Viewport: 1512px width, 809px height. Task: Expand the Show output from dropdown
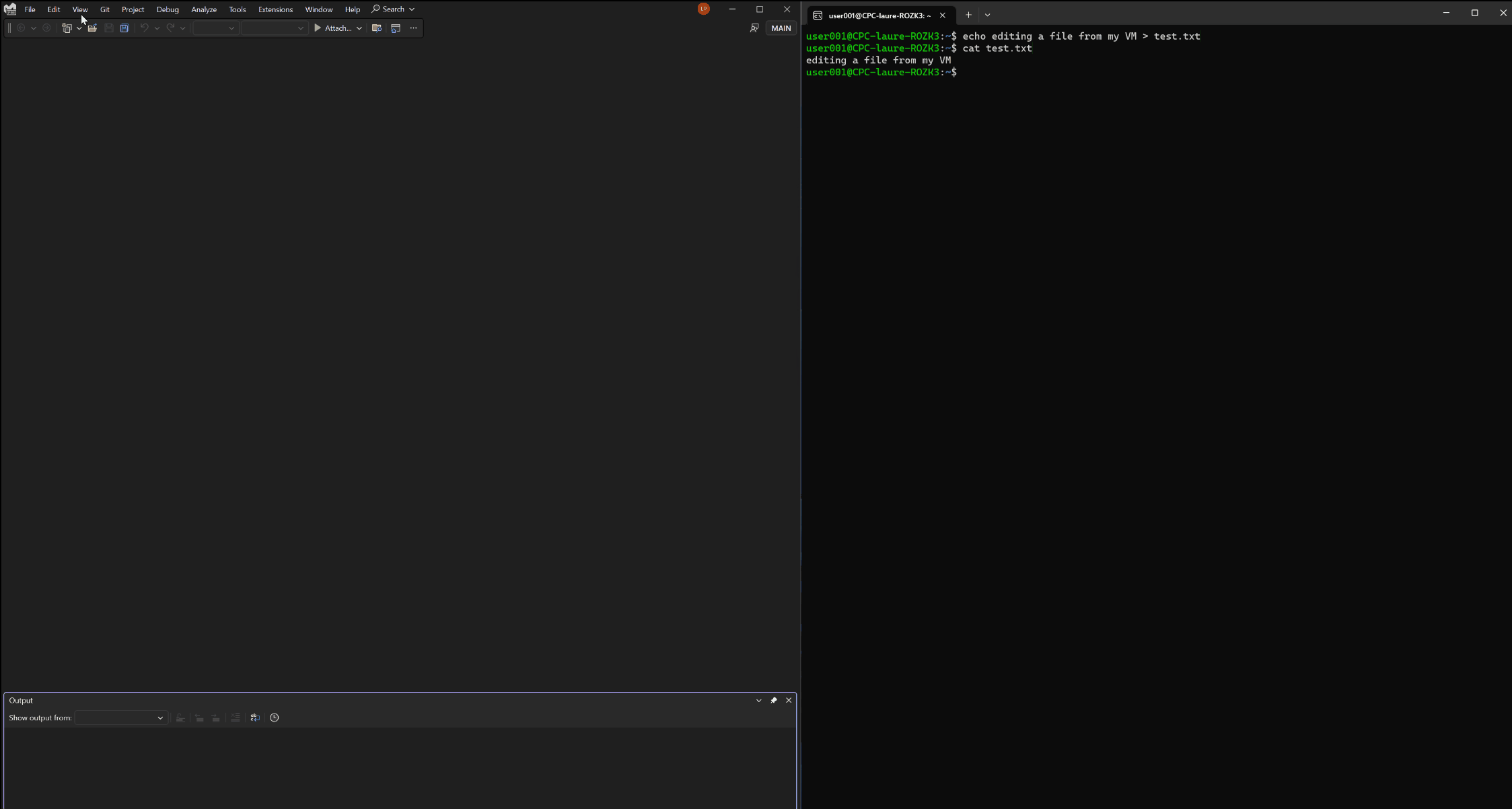(x=159, y=717)
